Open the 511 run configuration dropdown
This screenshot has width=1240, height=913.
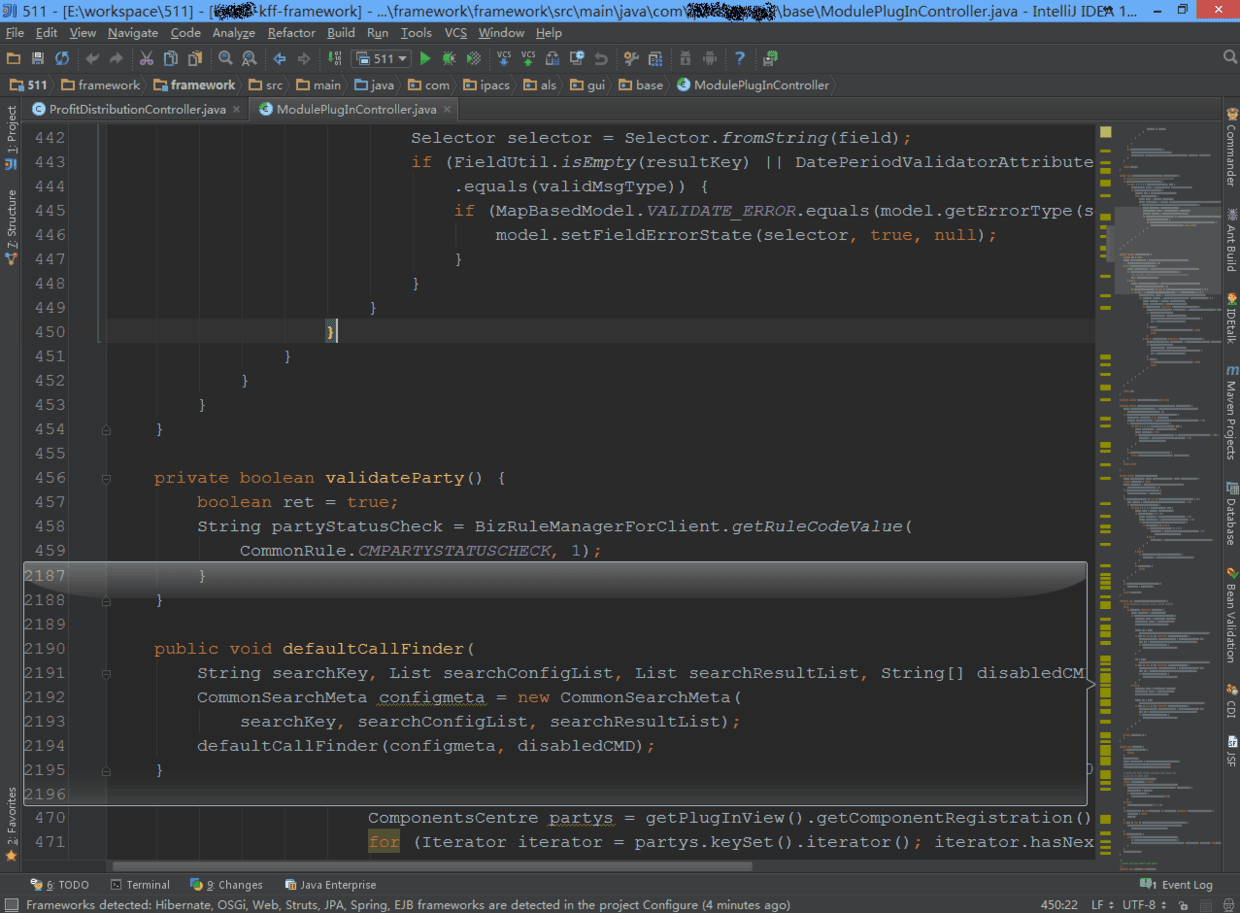click(382, 59)
